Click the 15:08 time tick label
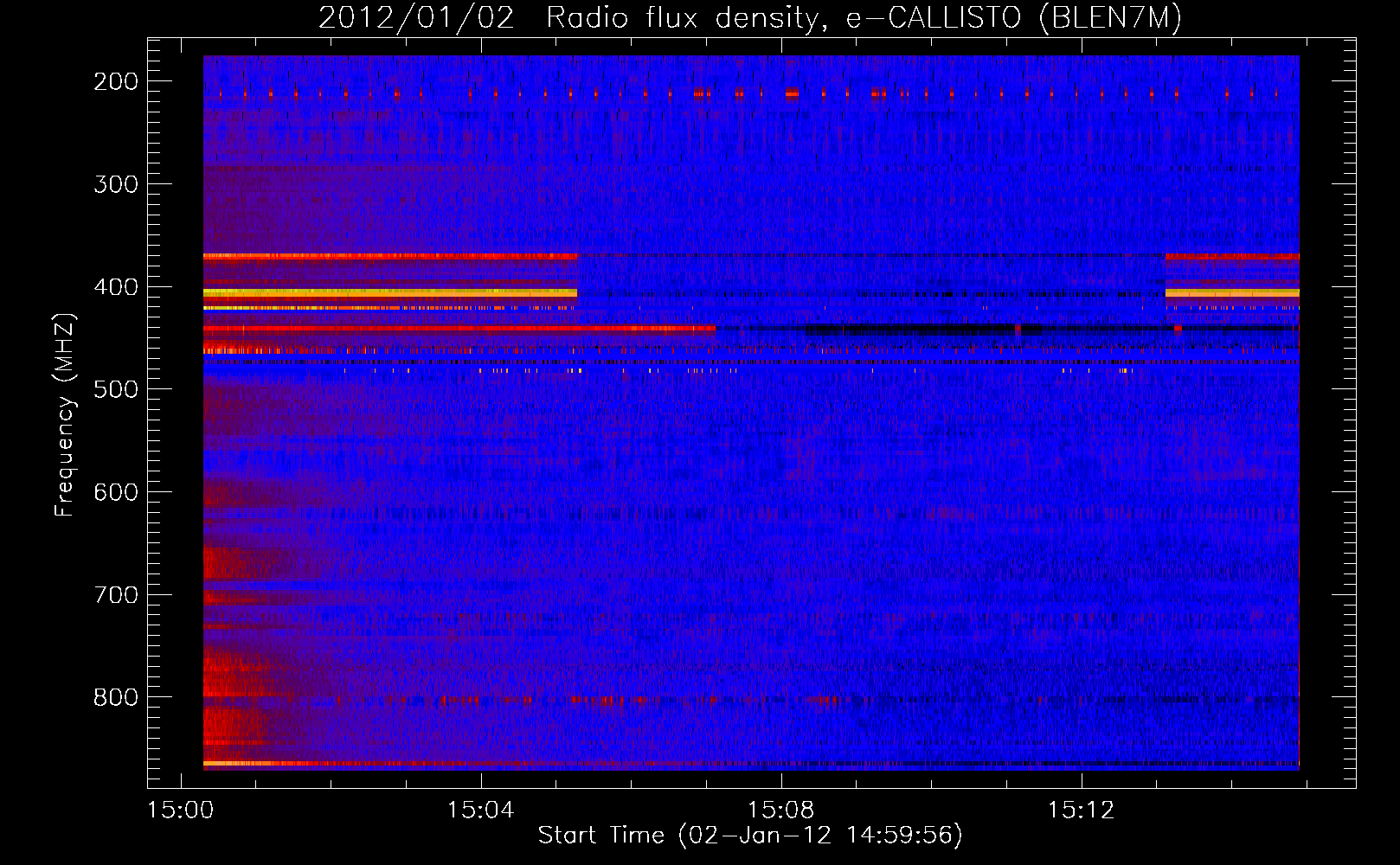Viewport: 1400px width, 865px height. pos(780,811)
